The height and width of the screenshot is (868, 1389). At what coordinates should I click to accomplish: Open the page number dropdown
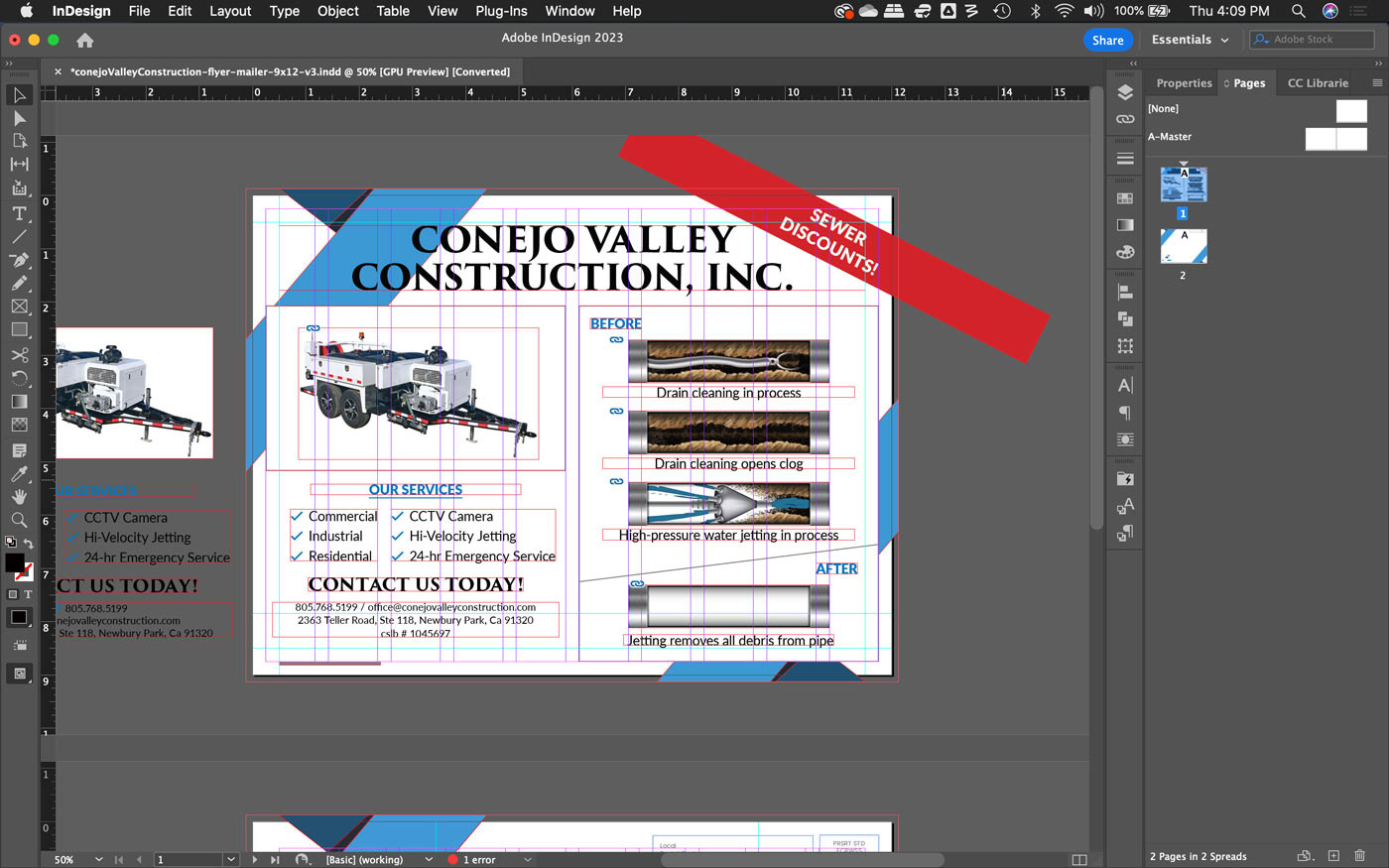click(x=231, y=859)
